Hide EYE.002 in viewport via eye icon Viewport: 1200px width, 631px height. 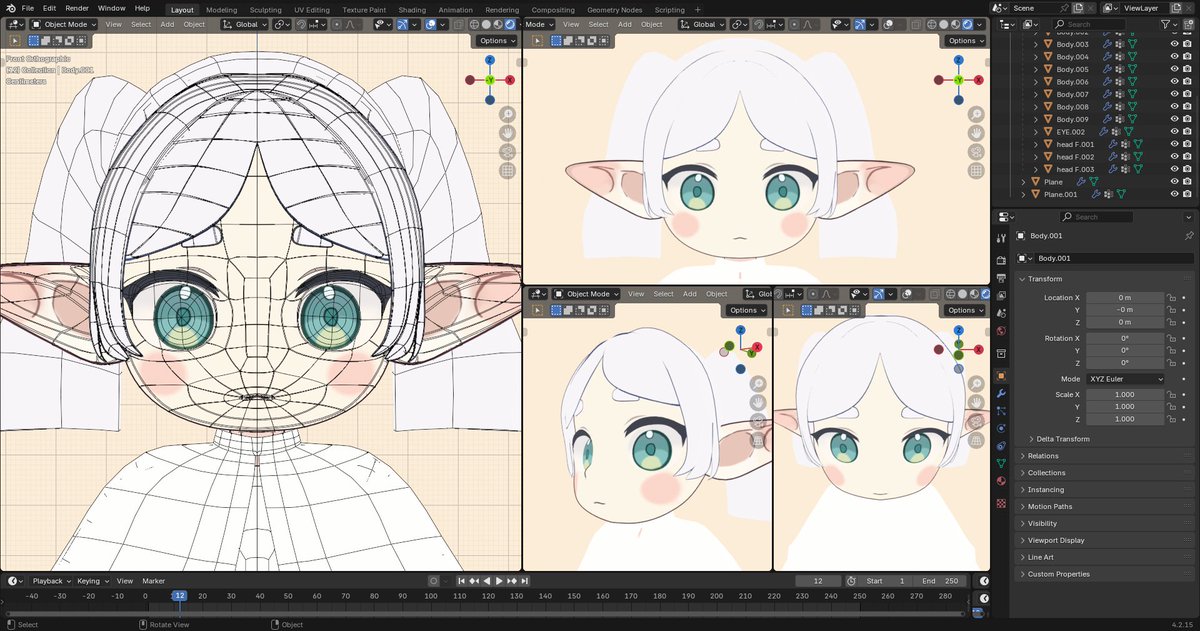(x=1174, y=132)
